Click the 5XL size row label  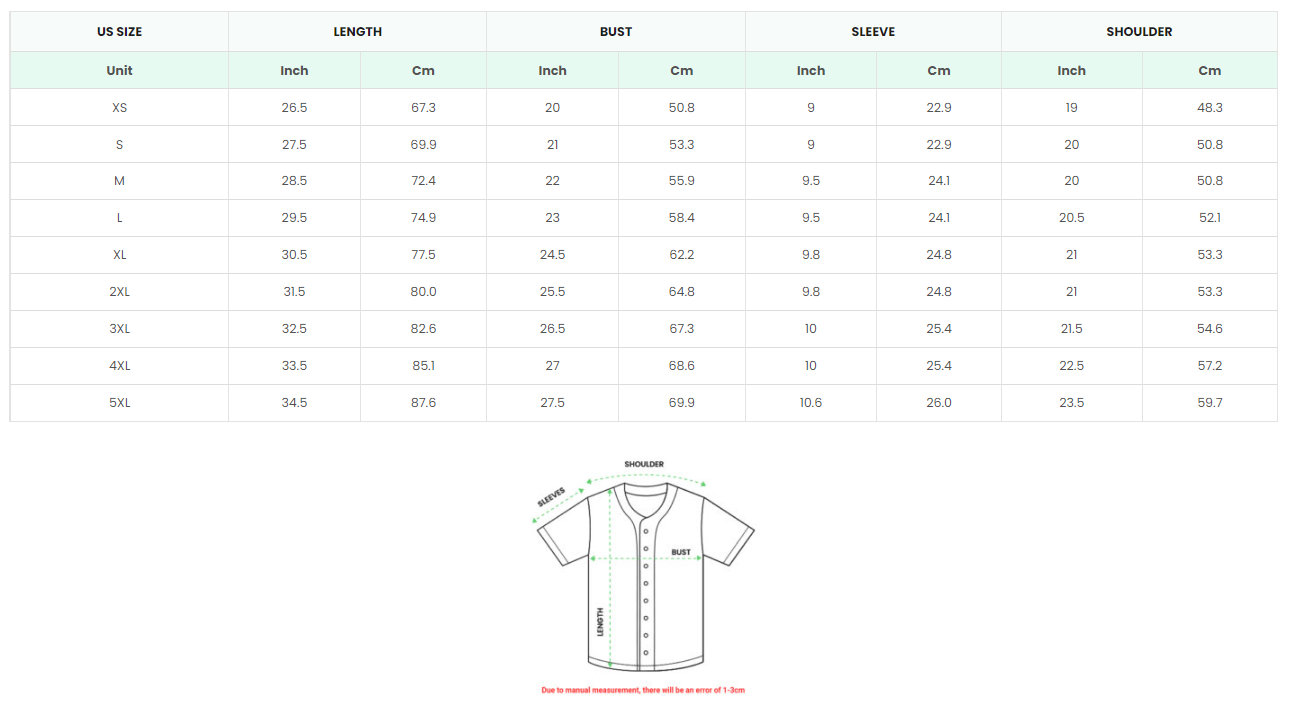click(x=119, y=403)
